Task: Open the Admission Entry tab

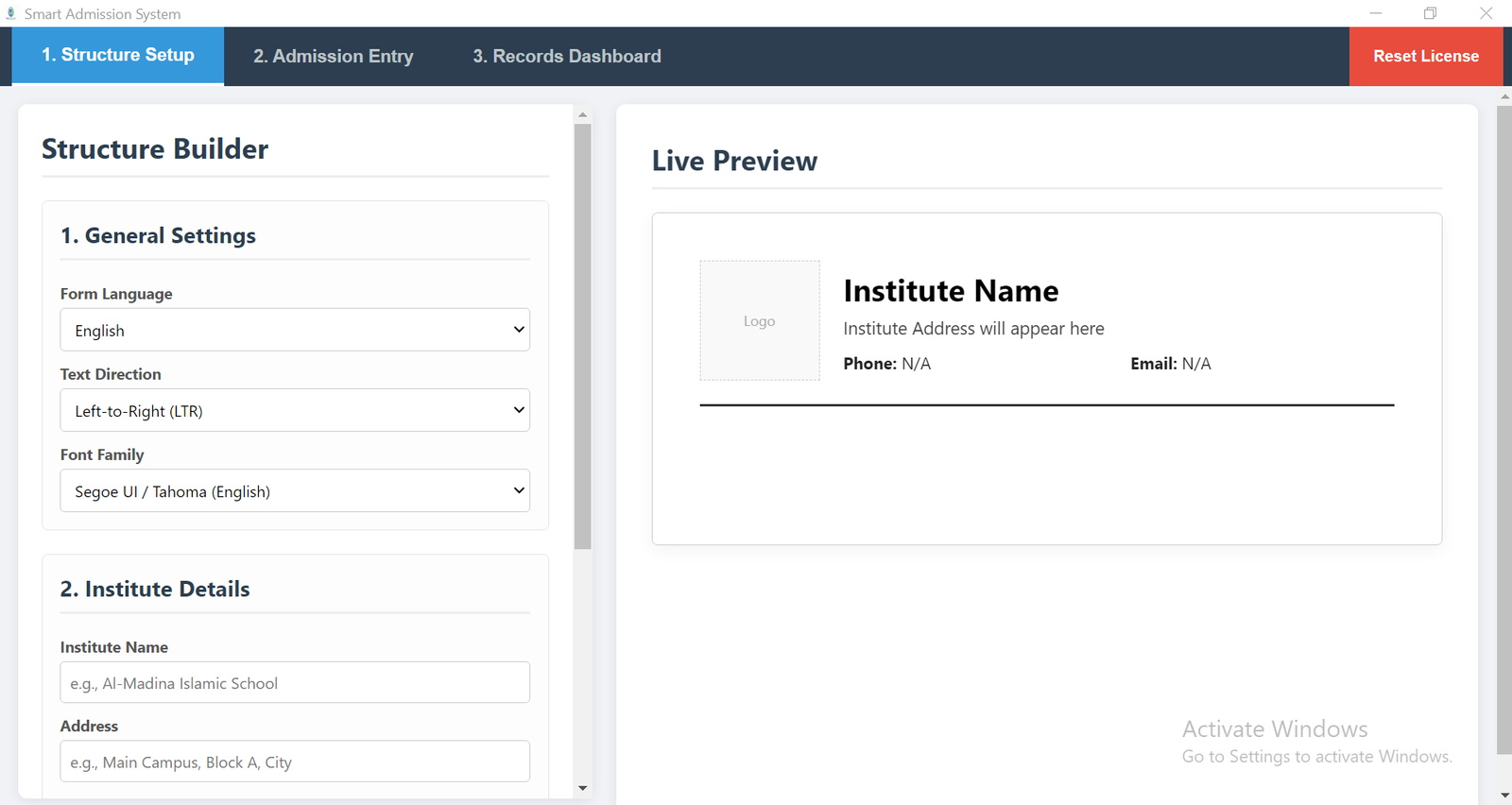Action: 334,57
